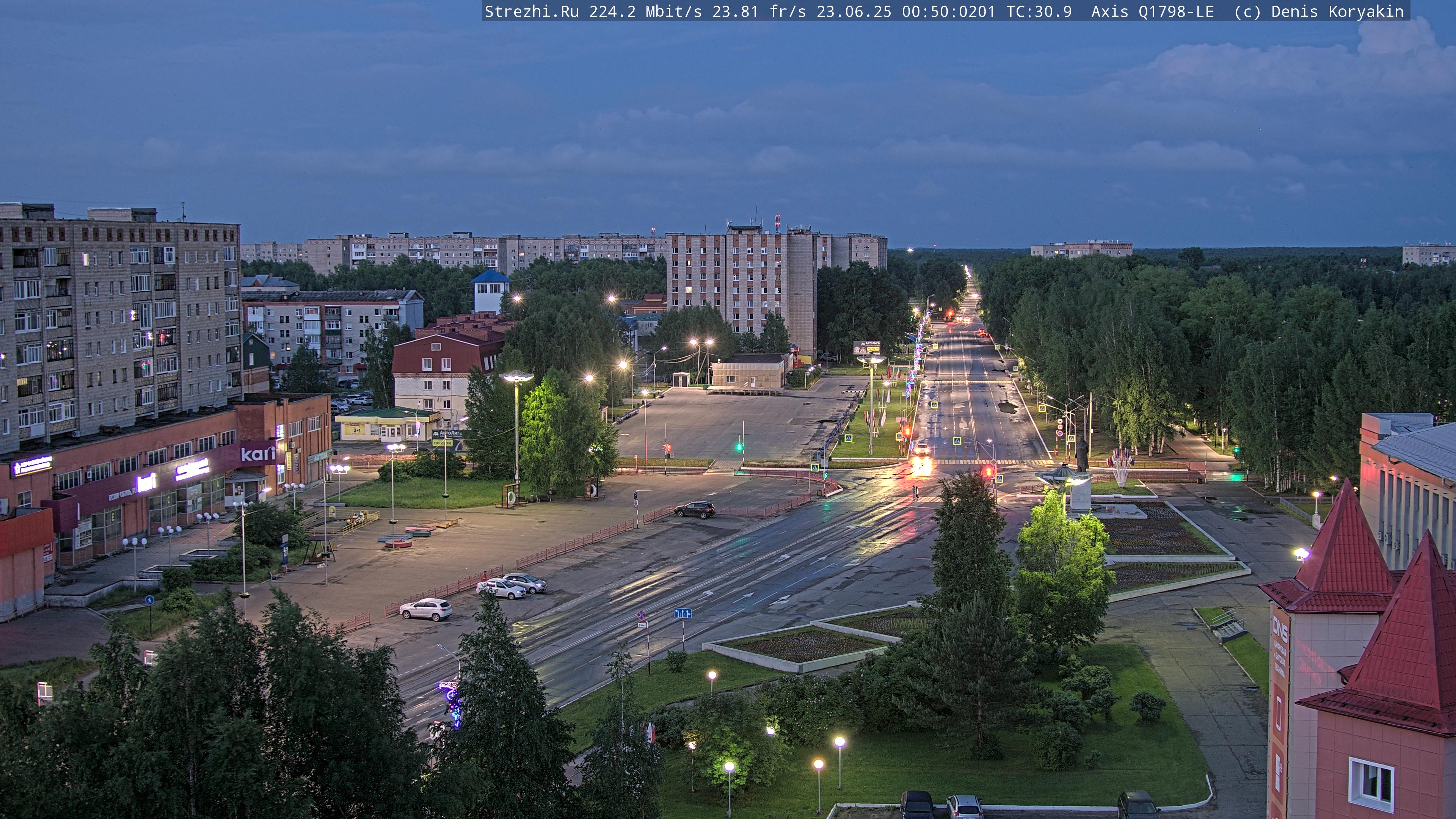Image resolution: width=1456 pixels, height=819 pixels.
Task: Click the "Axis Q1798-LE" camera model text
Action: [1153, 12]
